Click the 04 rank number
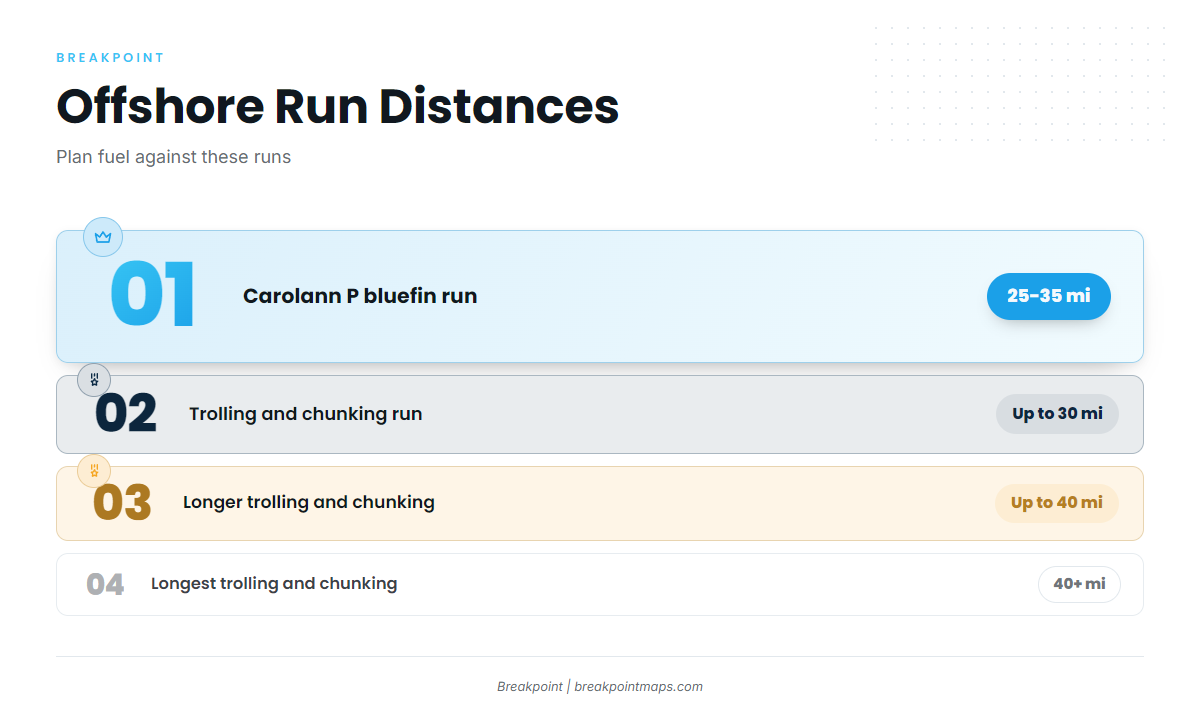The width and height of the screenshot is (1200, 721). (105, 585)
